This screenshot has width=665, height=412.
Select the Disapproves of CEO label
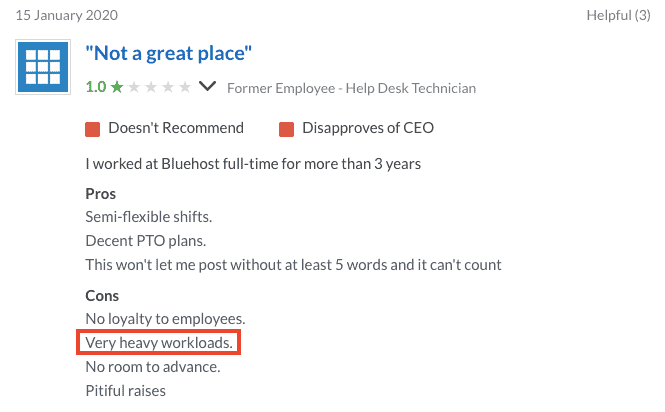368,128
